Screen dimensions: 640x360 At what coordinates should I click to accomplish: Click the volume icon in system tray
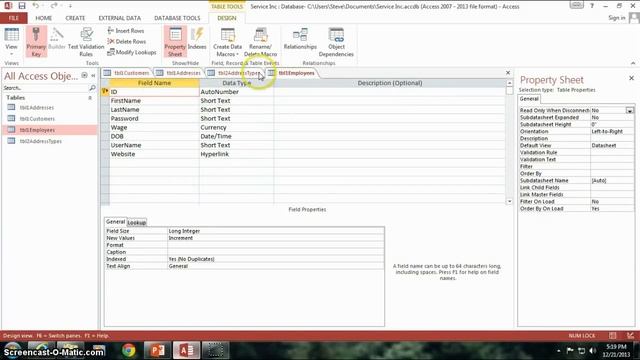pos(593,351)
